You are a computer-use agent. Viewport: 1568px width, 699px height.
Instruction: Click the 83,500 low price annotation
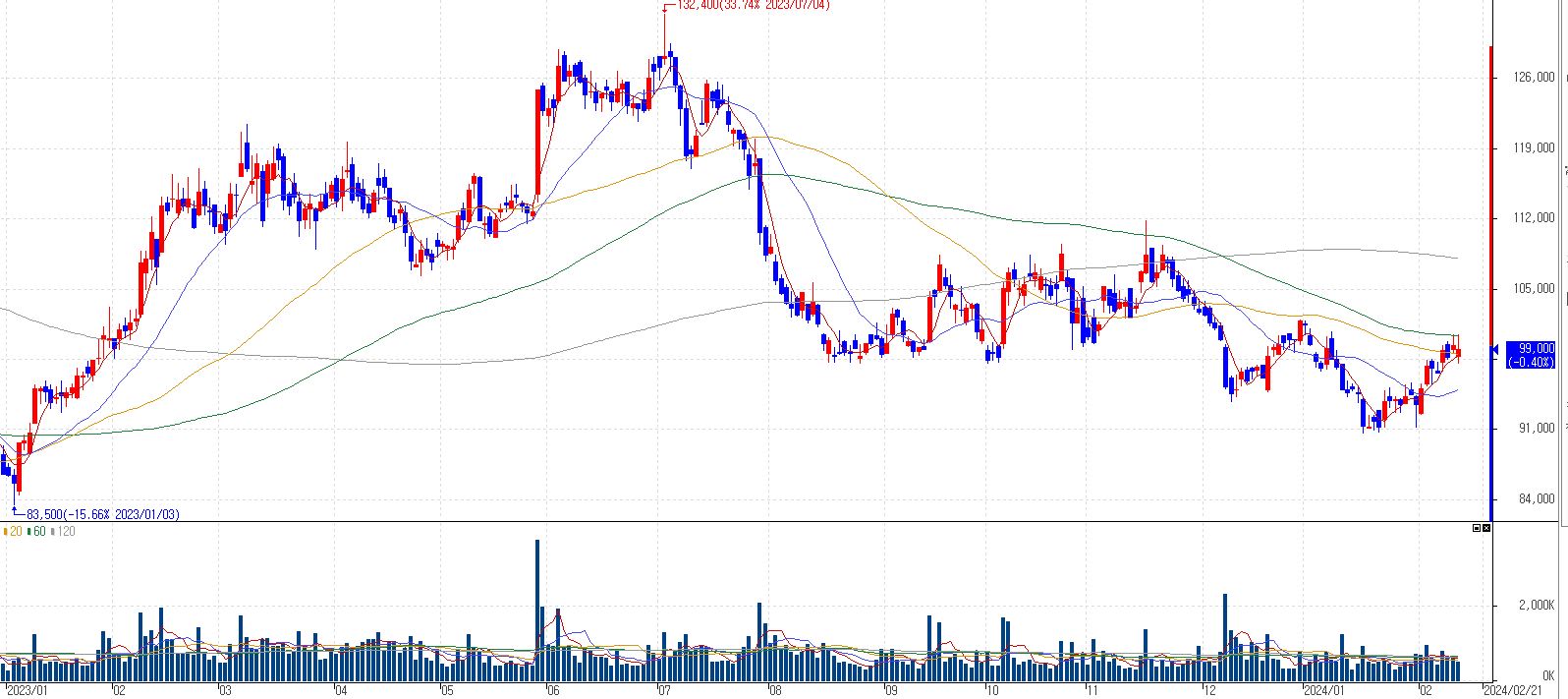click(103, 514)
